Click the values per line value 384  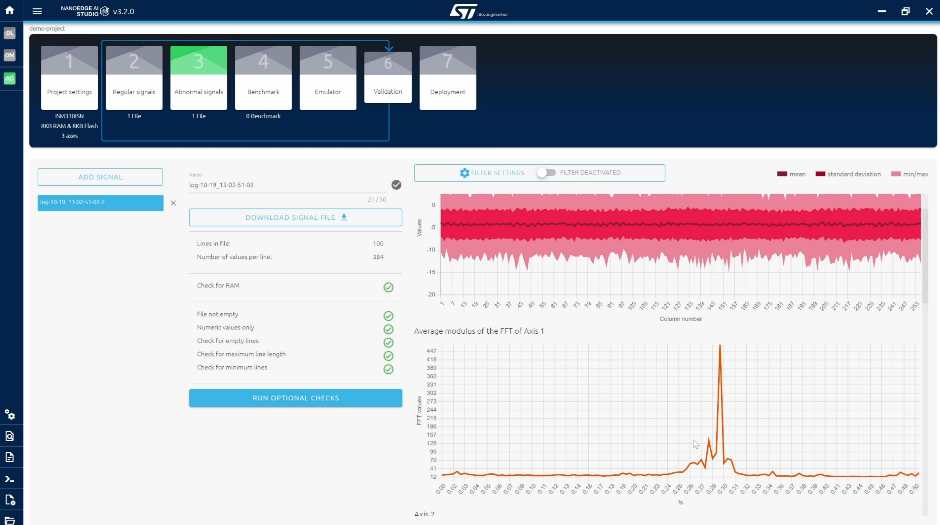(x=378, y=257)
